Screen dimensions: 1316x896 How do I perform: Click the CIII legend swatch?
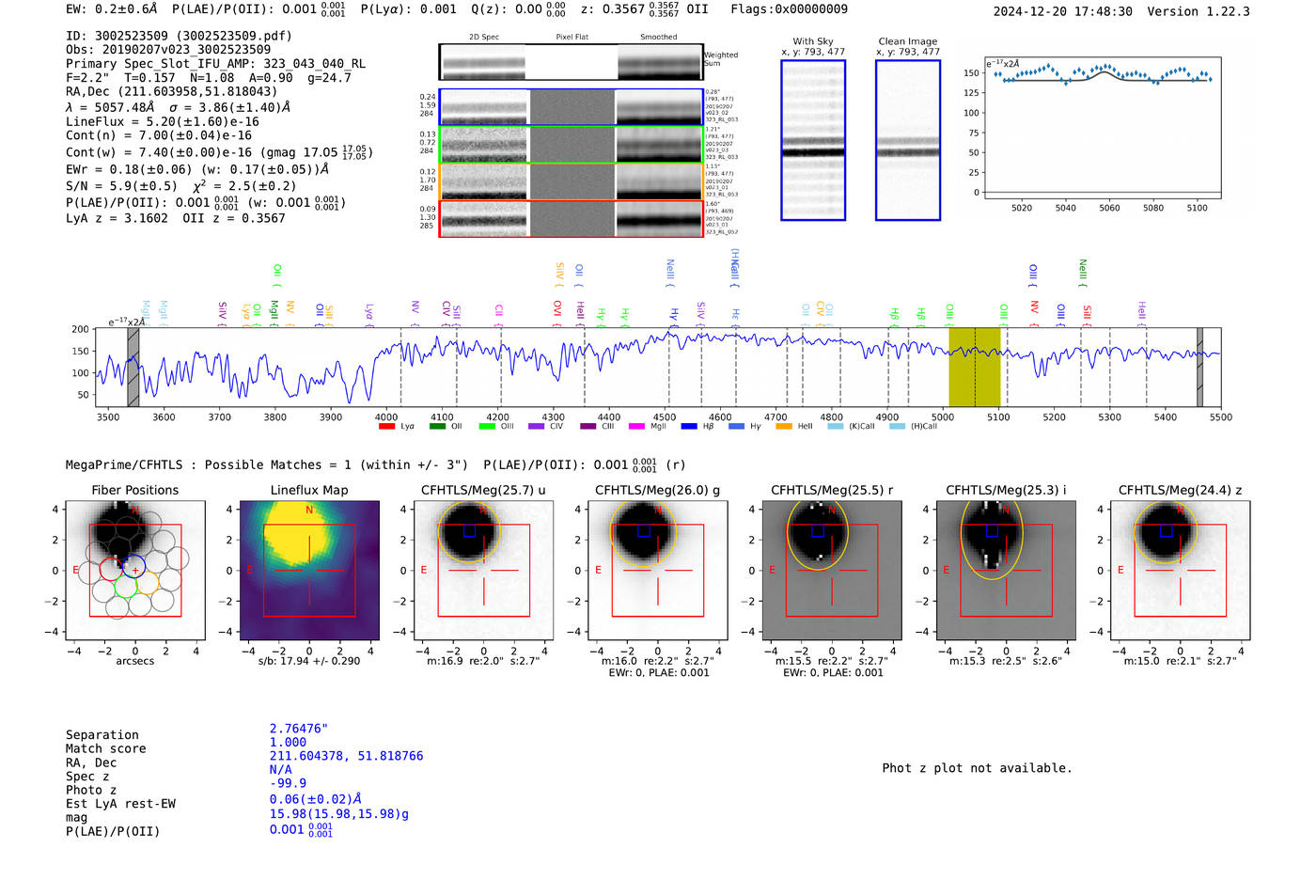pyautogui.click(x=587, y=427)
